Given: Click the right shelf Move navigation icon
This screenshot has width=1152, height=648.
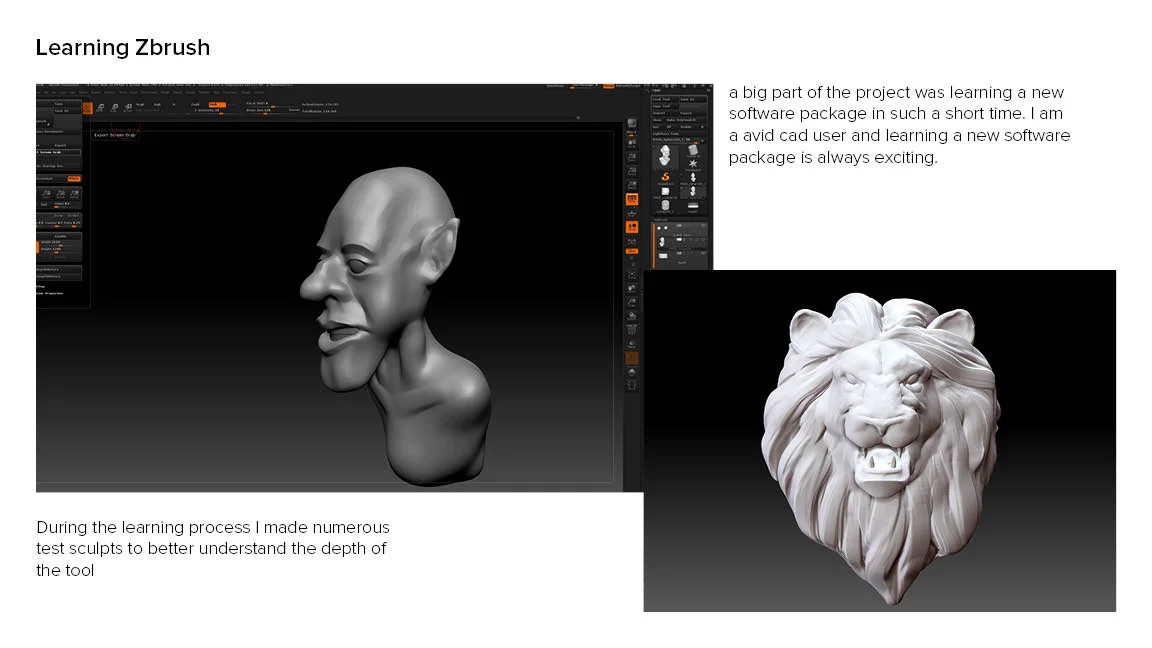Looking at the screenshot, I should [x=632, y=288].
